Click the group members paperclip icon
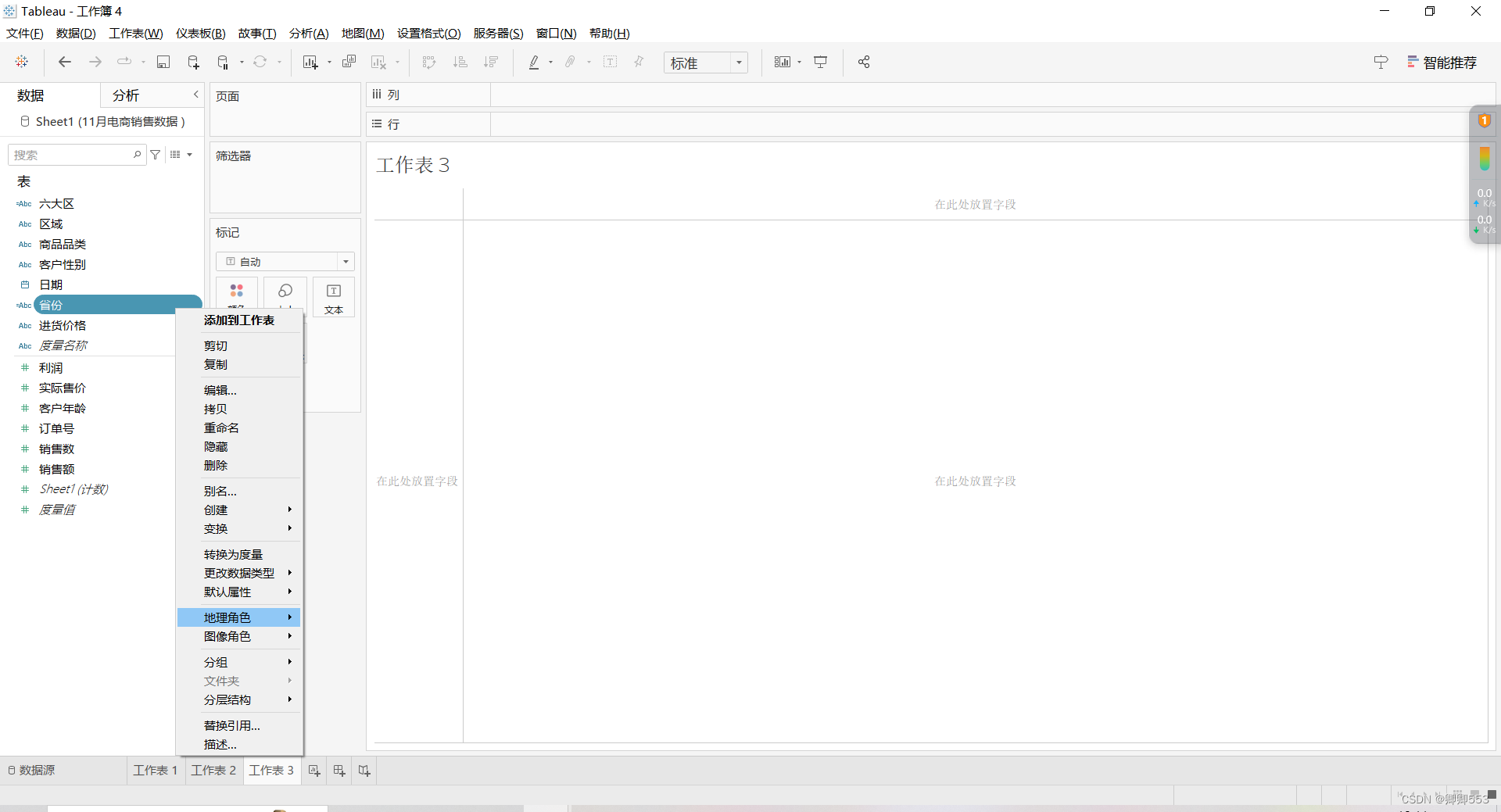 (571, 62)
